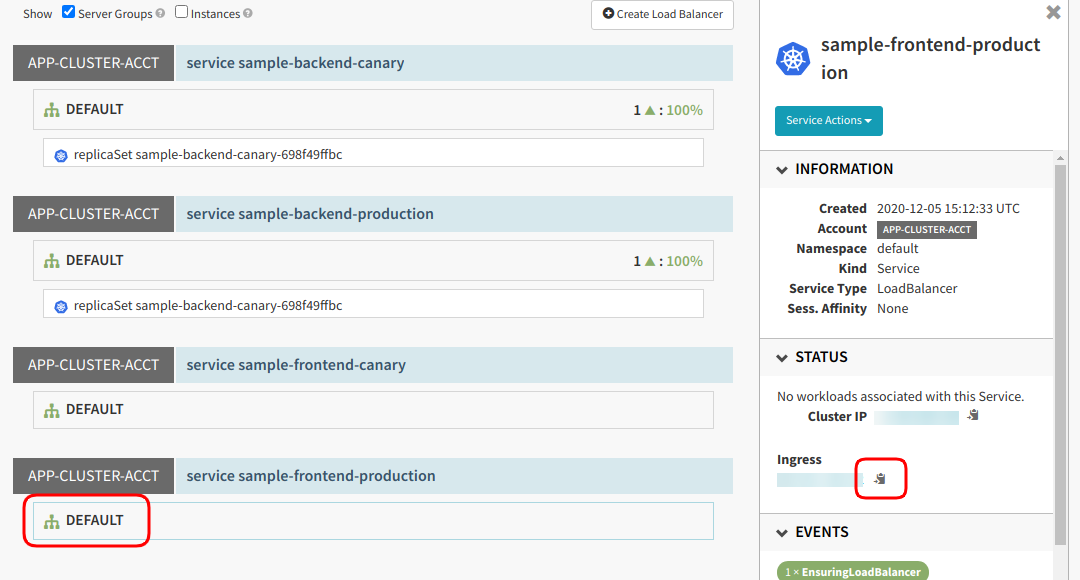This screenshot has width=1080, height=580.
Task: Collapse the EVENTS section
Action: point(782,532)
